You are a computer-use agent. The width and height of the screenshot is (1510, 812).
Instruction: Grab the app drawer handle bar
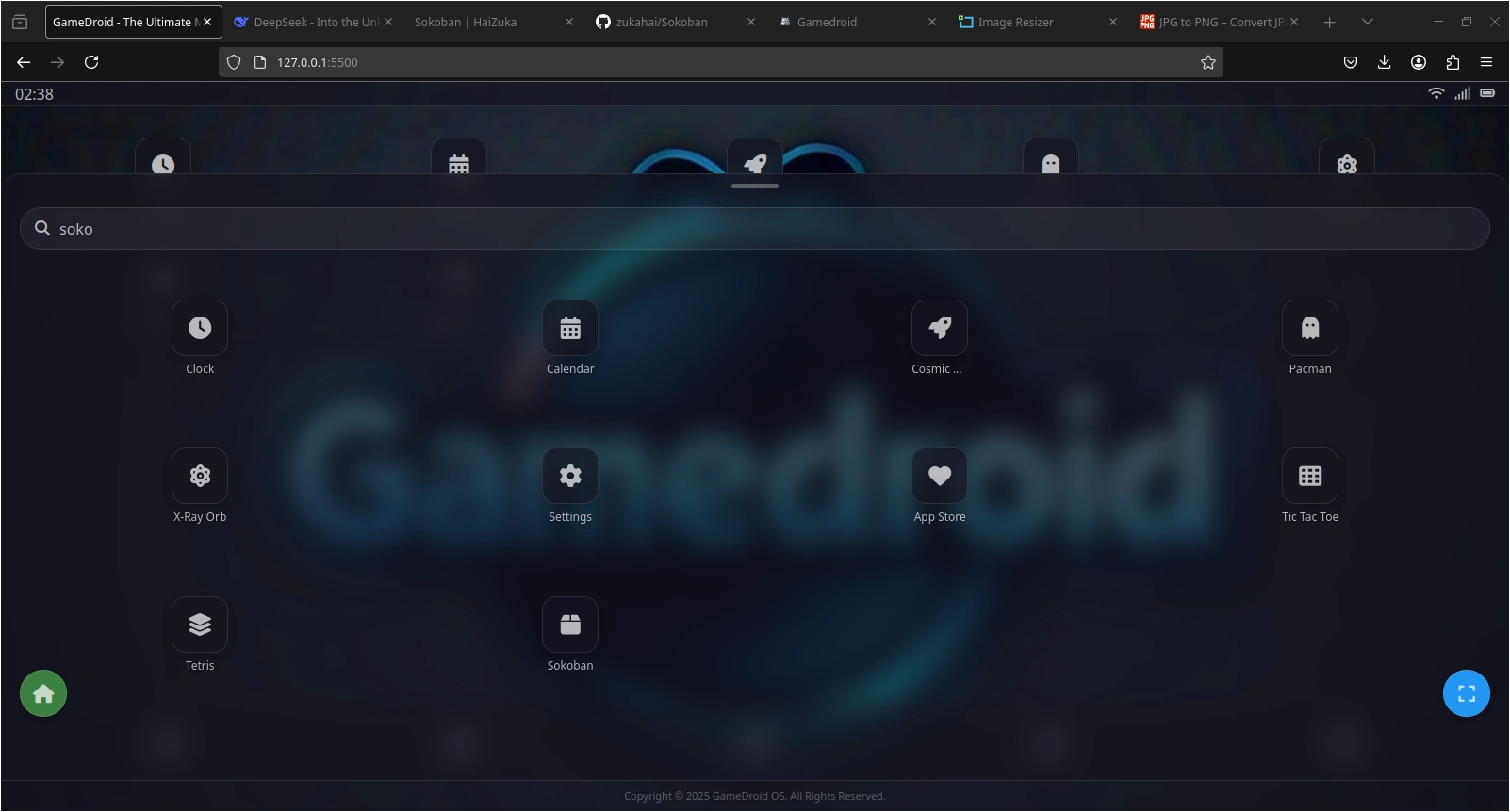[755, 186]
